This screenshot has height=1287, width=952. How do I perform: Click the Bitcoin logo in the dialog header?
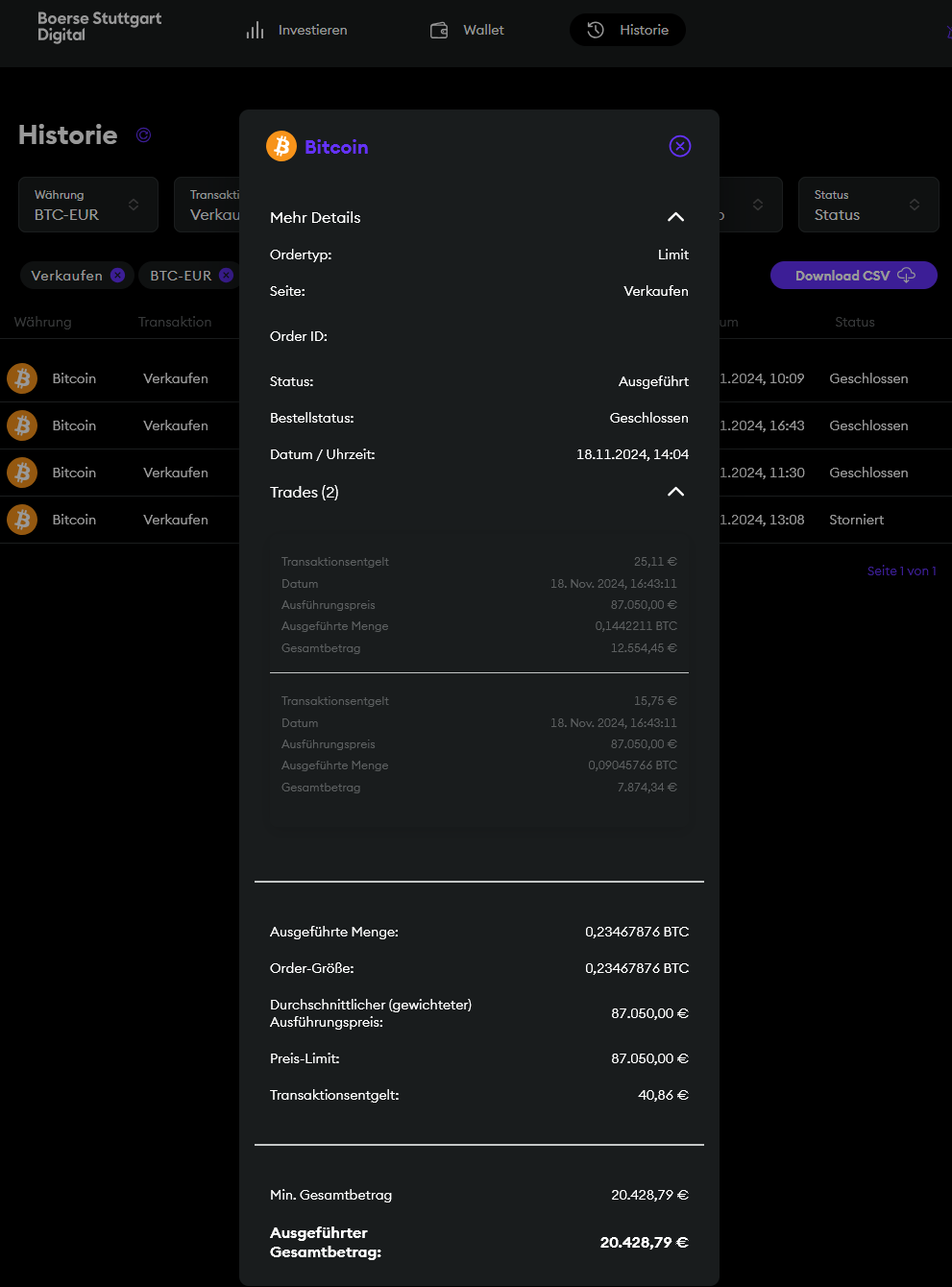[x=281, y=146]
